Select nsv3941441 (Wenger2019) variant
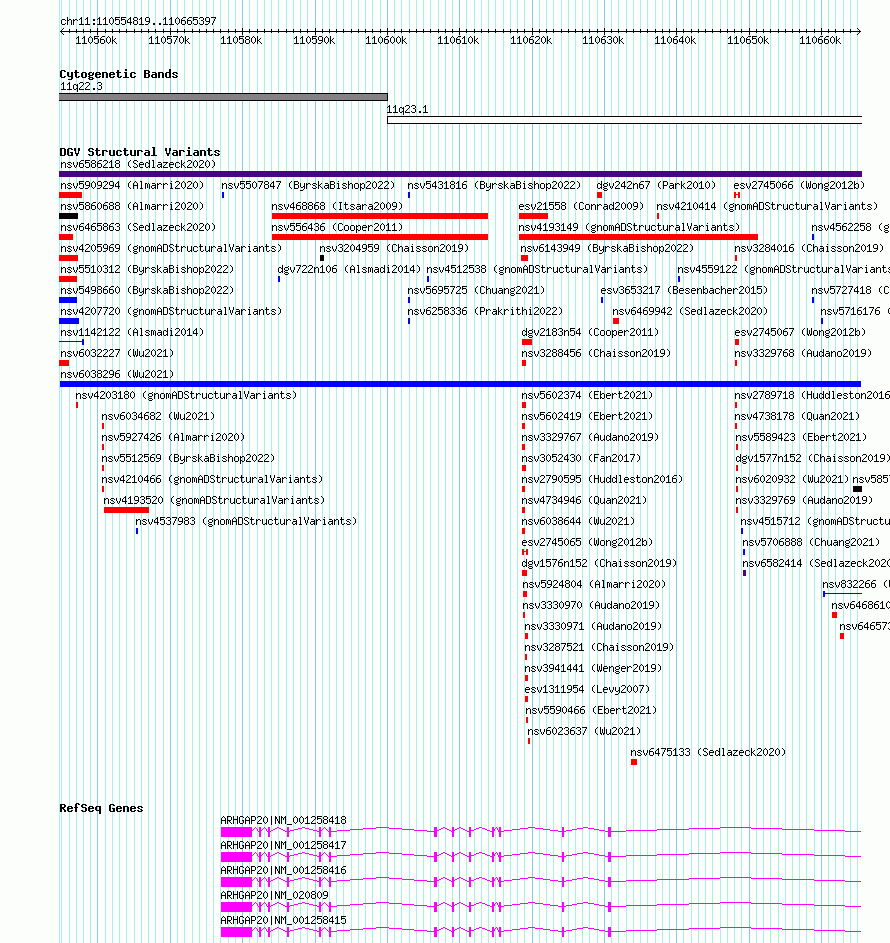Image resolution: width=890 pixels, height=943 pixels. pyautogui.click(x=593, y=669)
